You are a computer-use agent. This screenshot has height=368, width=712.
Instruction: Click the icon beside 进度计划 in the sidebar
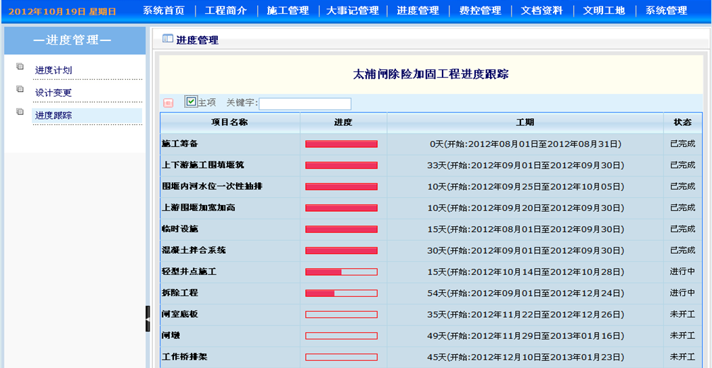[x=20, y=67]
